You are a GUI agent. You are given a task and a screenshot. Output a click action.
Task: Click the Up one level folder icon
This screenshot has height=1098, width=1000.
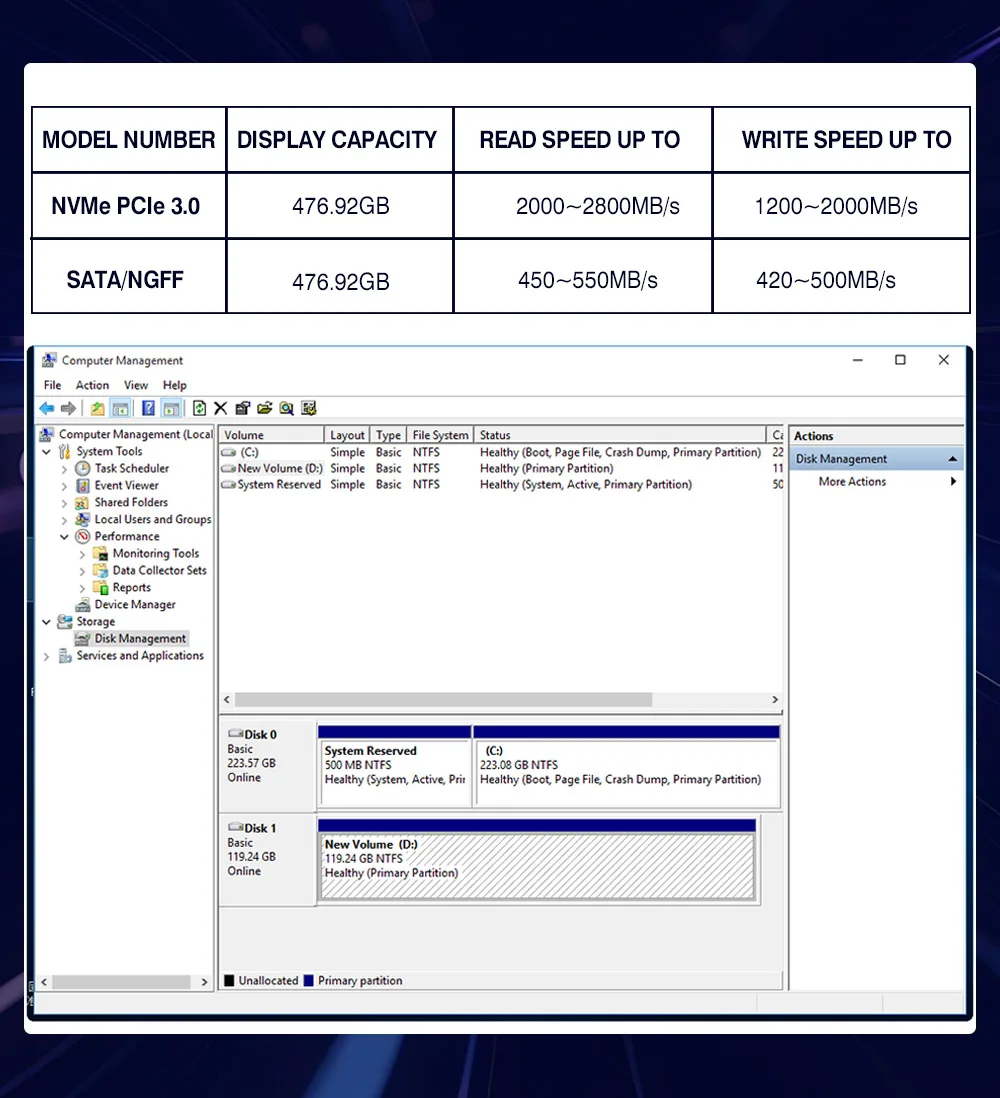97,408
